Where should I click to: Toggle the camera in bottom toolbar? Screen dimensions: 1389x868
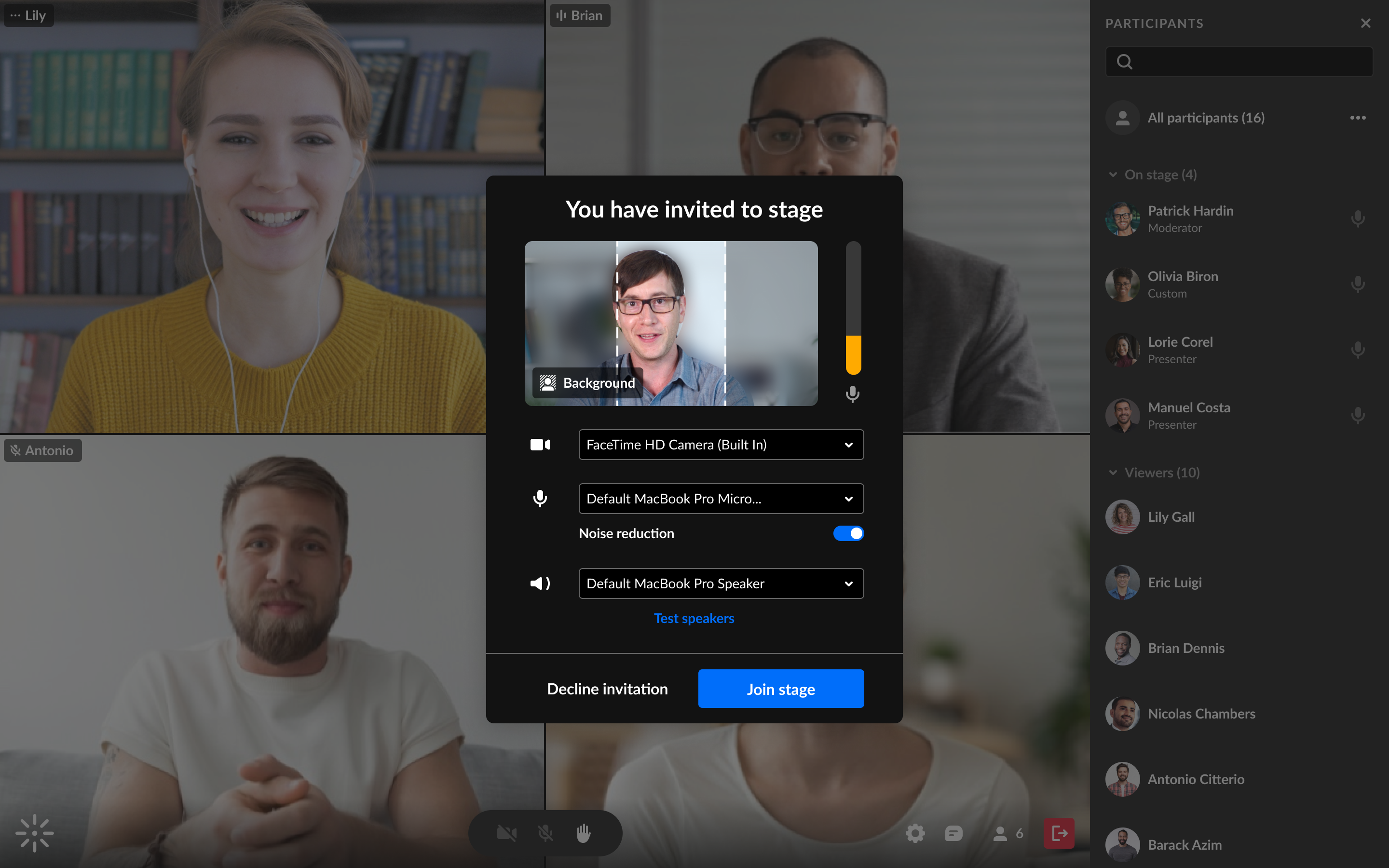pos(506,833)
